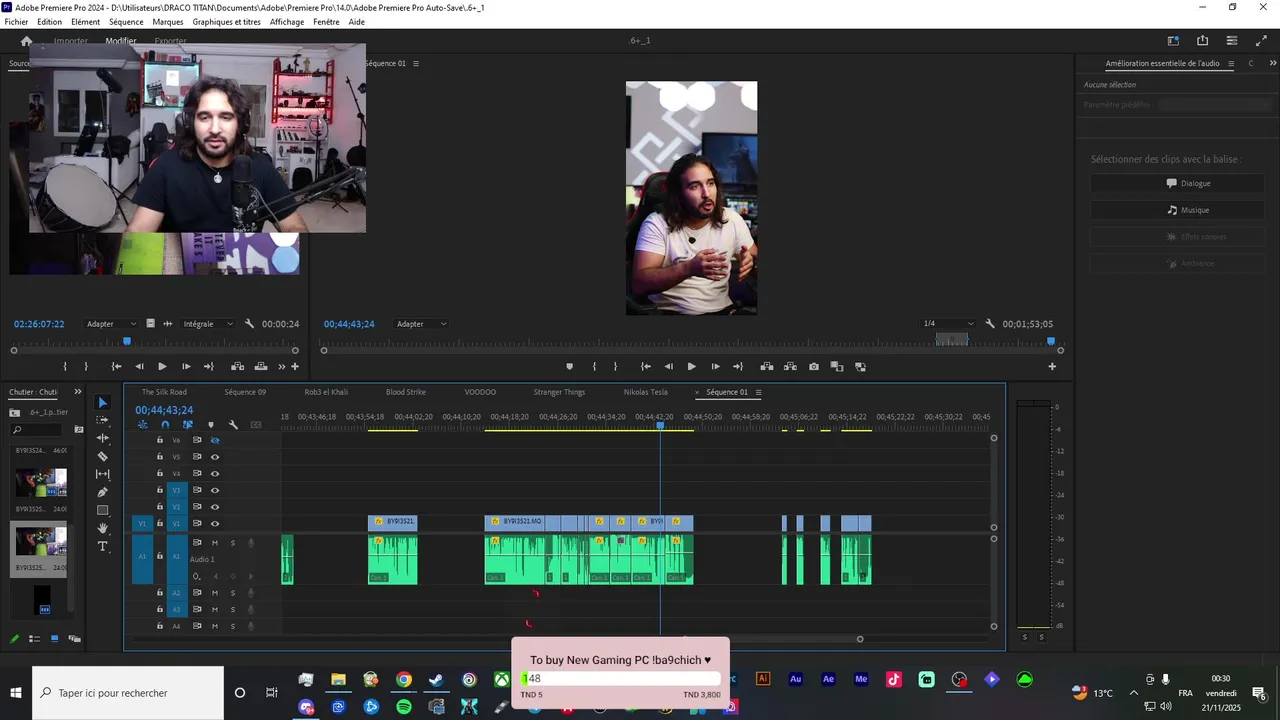Toggle Linked Selection in timeline
1280x720 pixels.
point(187,425)
